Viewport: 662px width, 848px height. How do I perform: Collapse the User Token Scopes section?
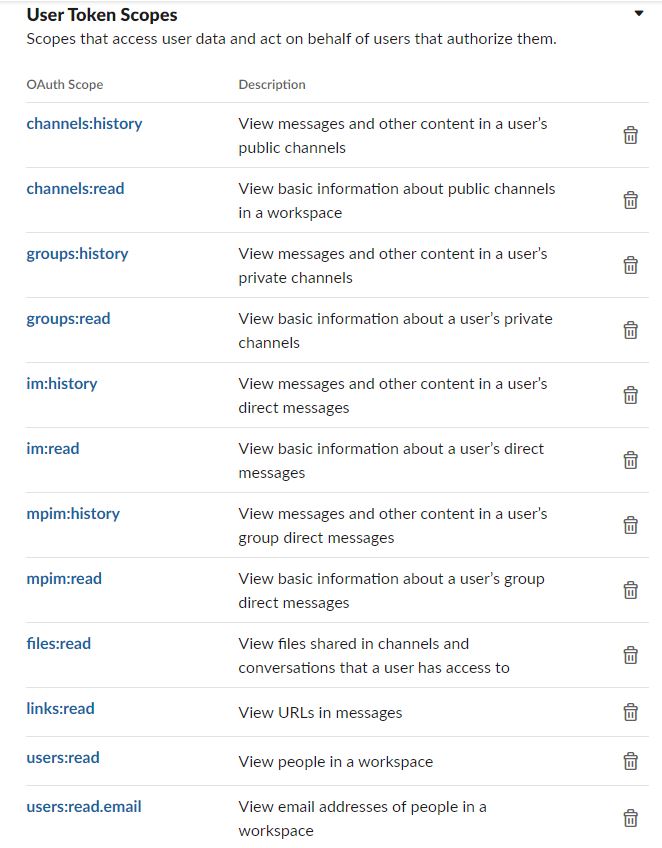637,12
